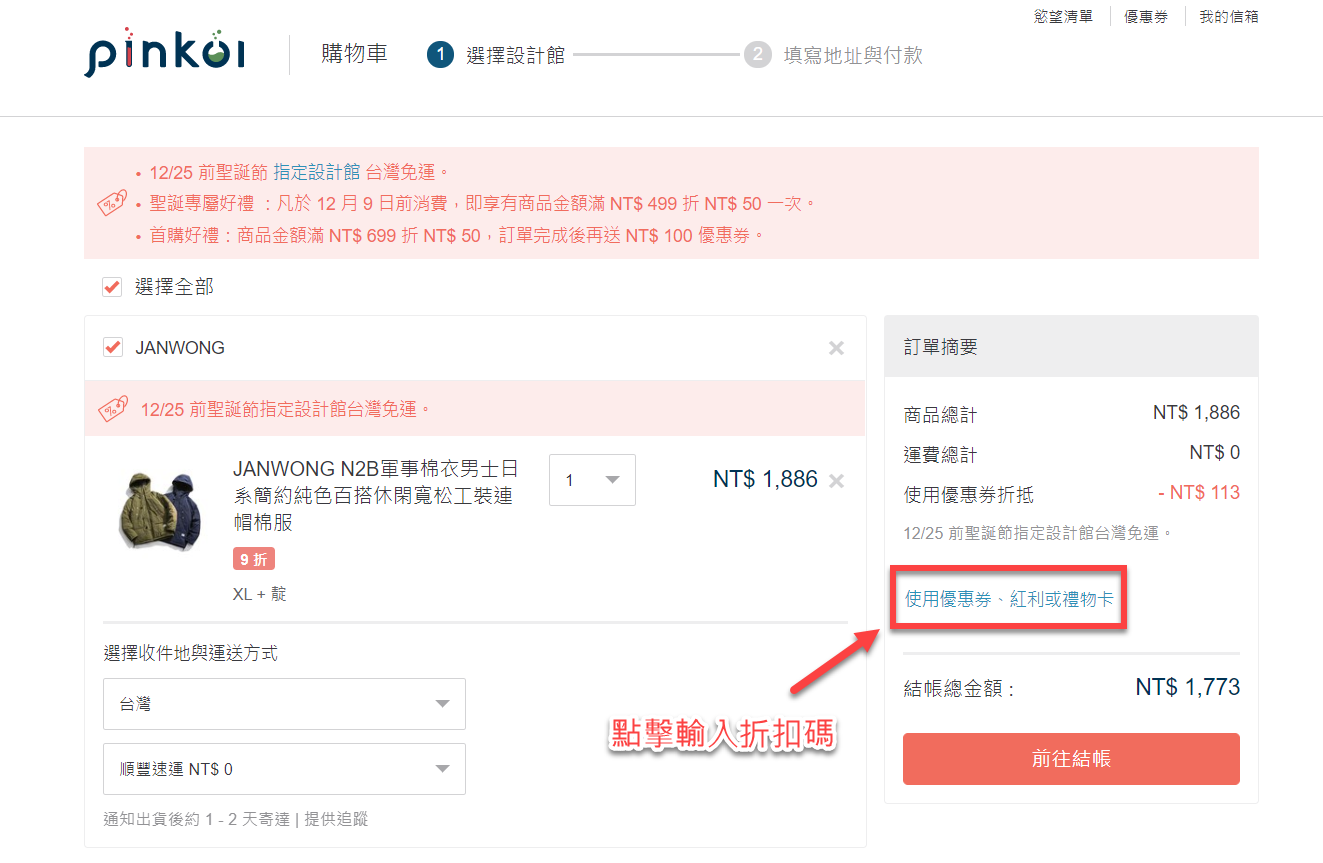Open 優惠券 in the top menu

pos(1146,17)
